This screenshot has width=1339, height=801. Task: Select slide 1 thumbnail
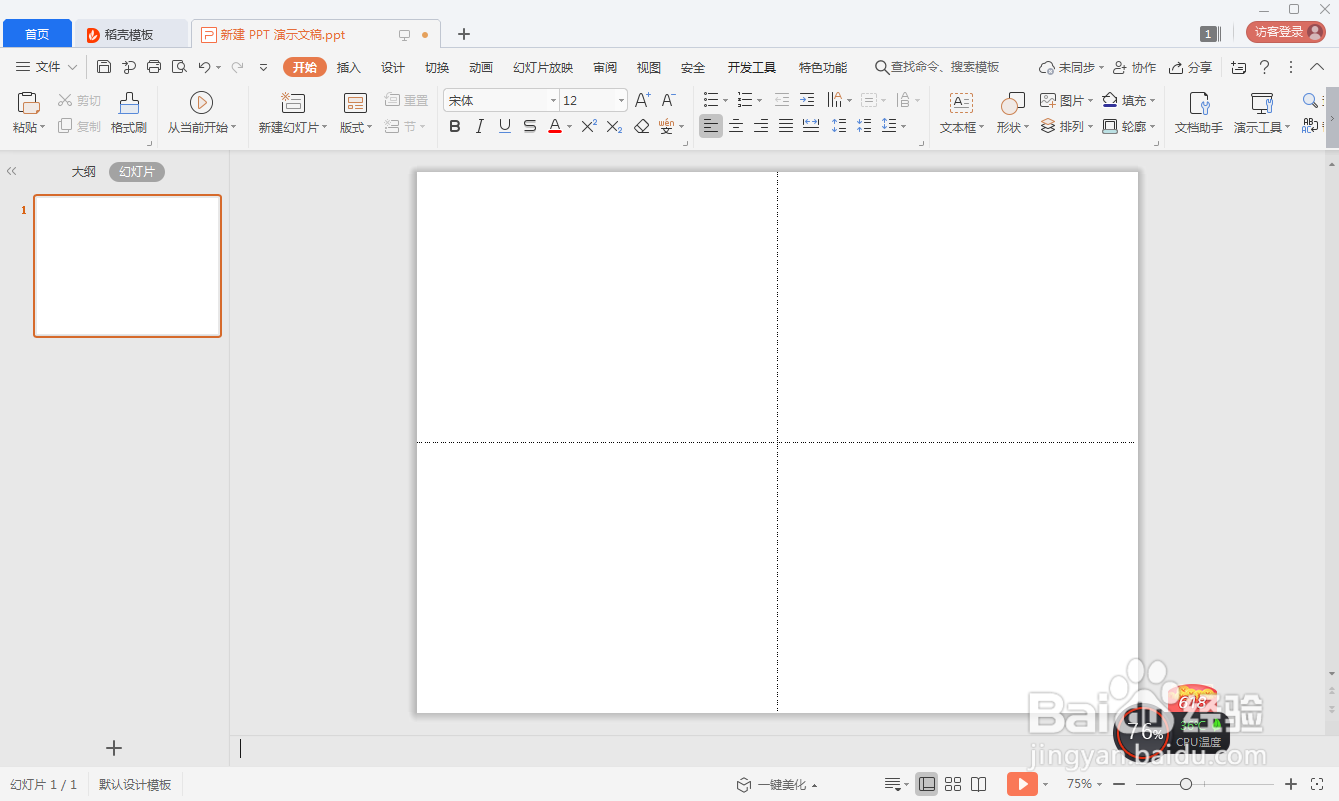(128, 266)
